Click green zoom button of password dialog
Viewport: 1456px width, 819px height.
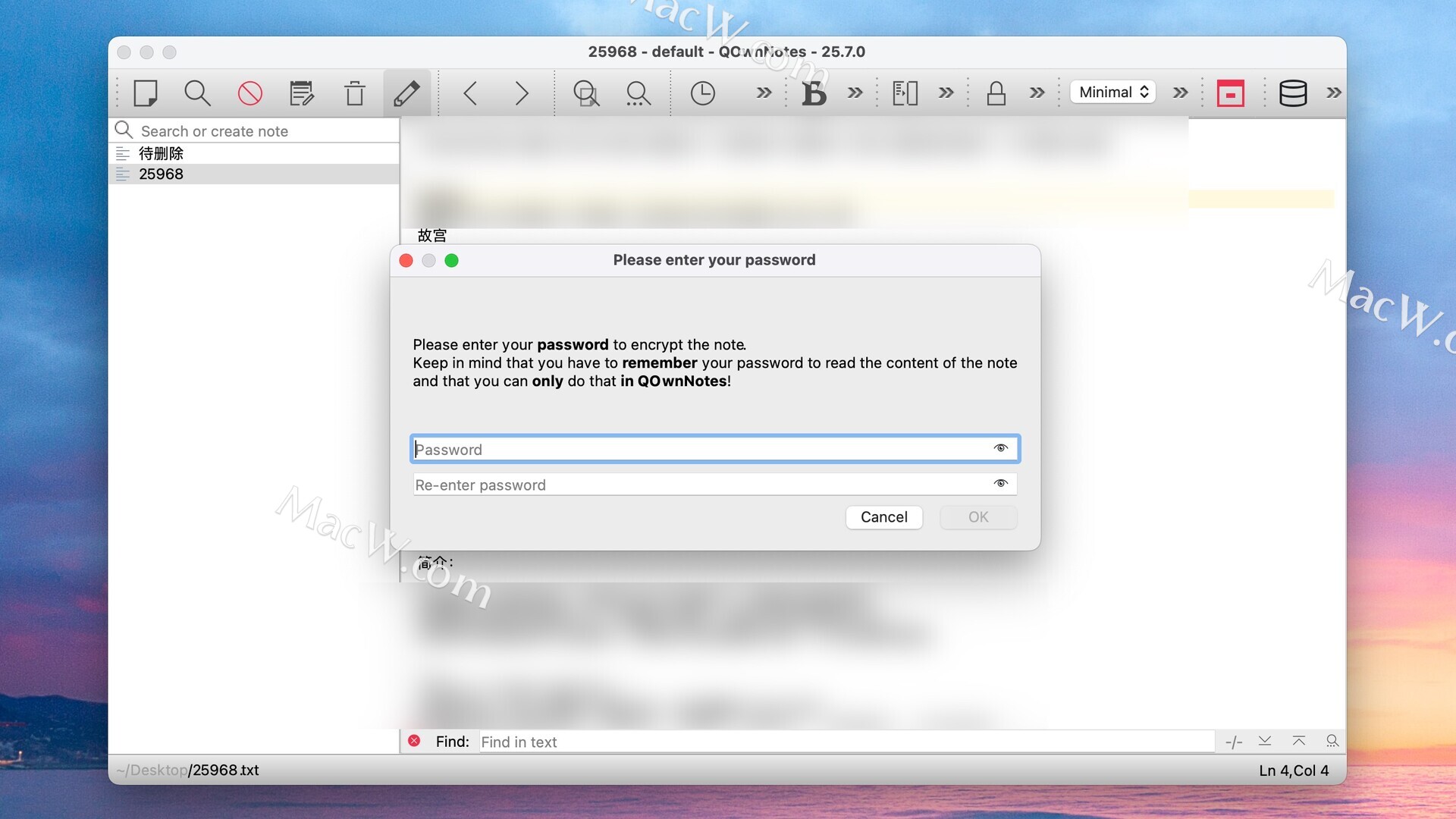[x=451, y=261]
